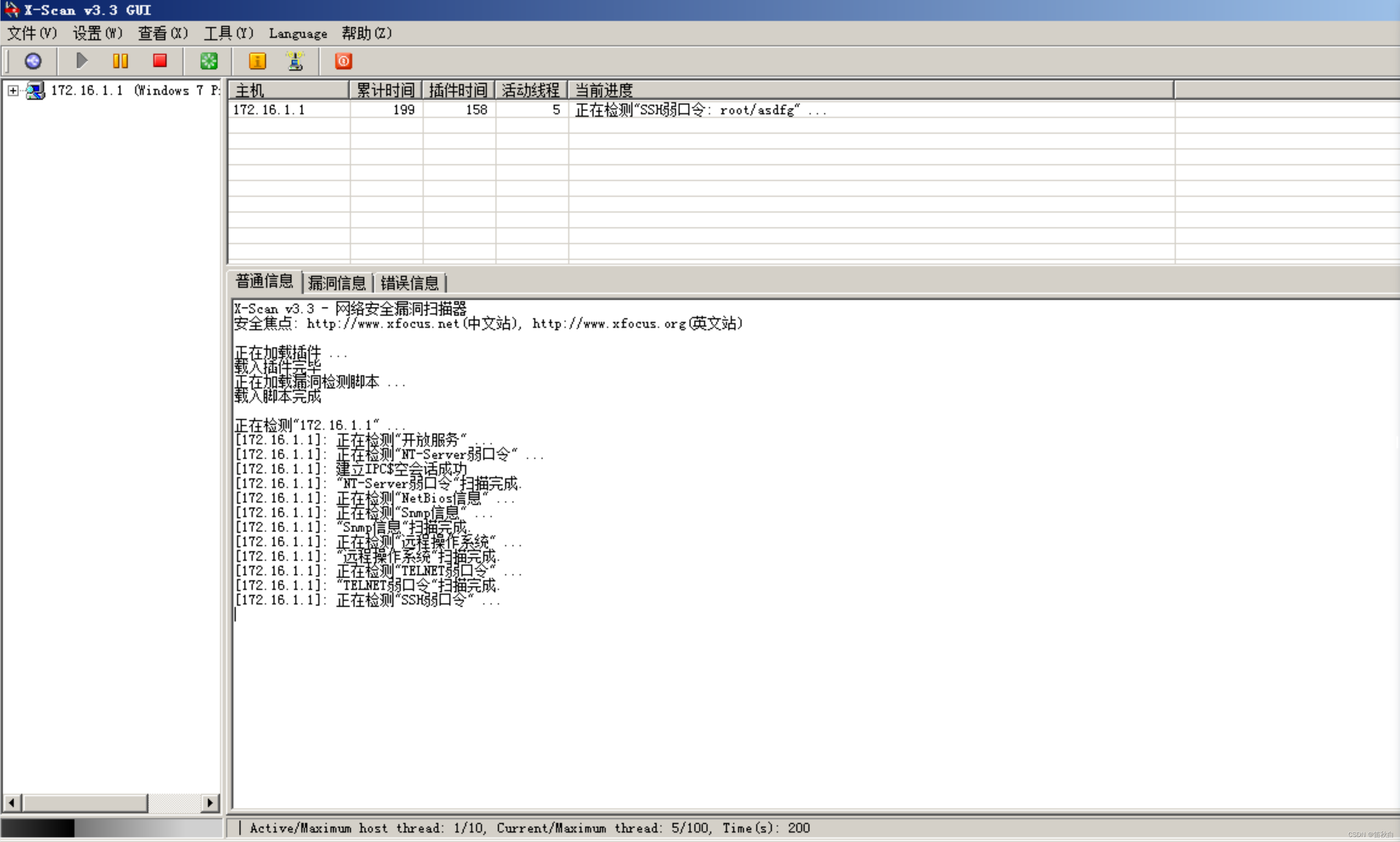Click active threads value 5
The image size is (1400, 842).
[x=556, y=110]
